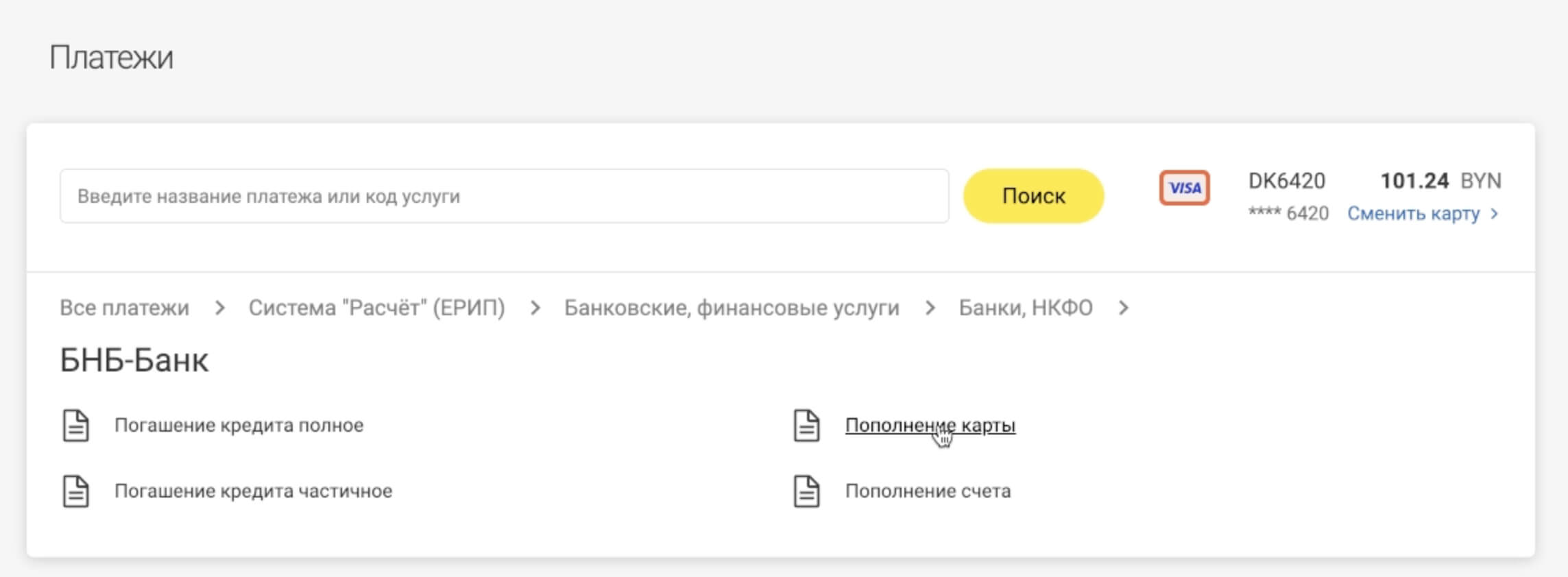Click the document icon beside Пополнение счета
The height and width of the screenshot is (577, 1568).
coord(806,491)
